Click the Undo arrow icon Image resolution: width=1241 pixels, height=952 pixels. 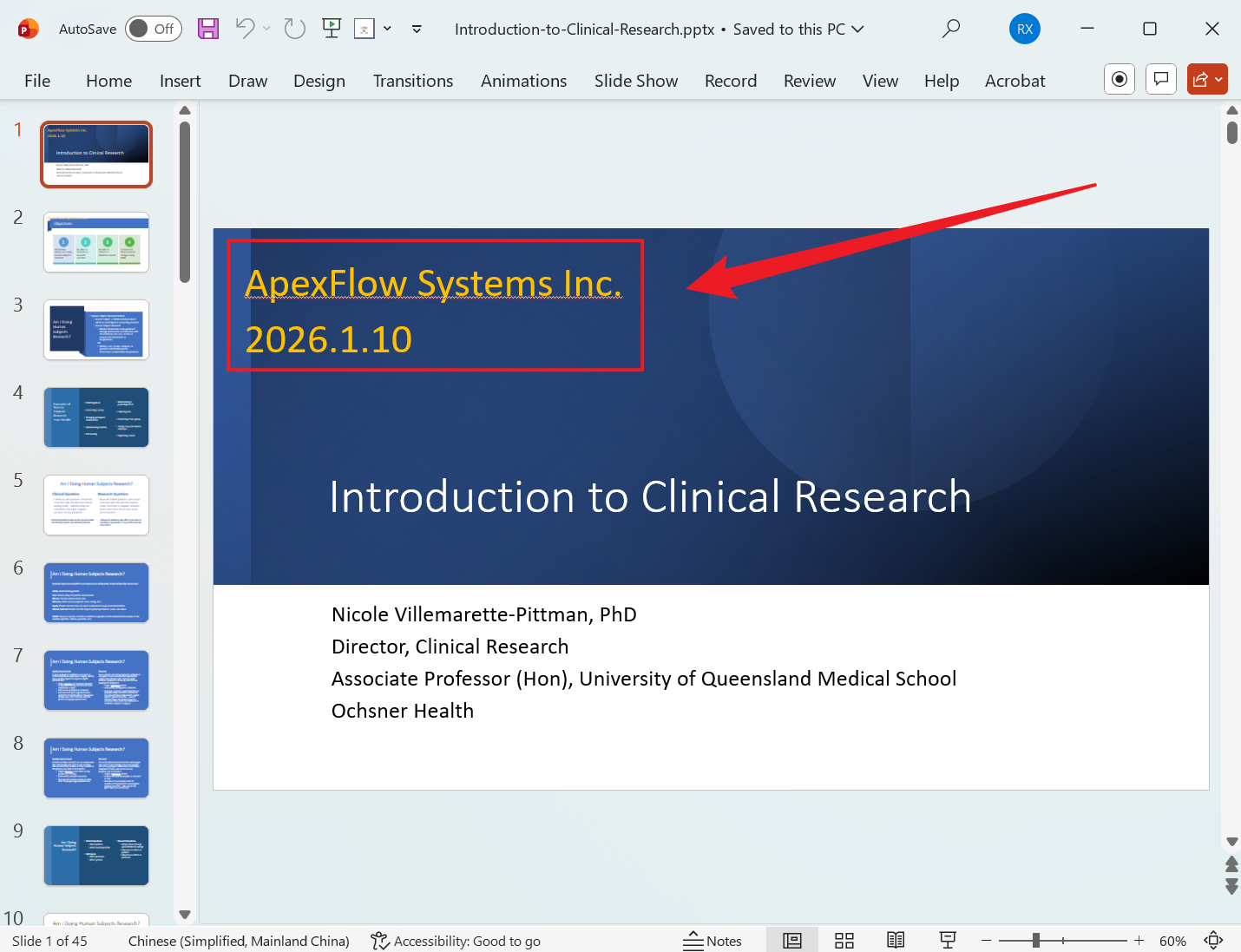[x=244, y=29]
